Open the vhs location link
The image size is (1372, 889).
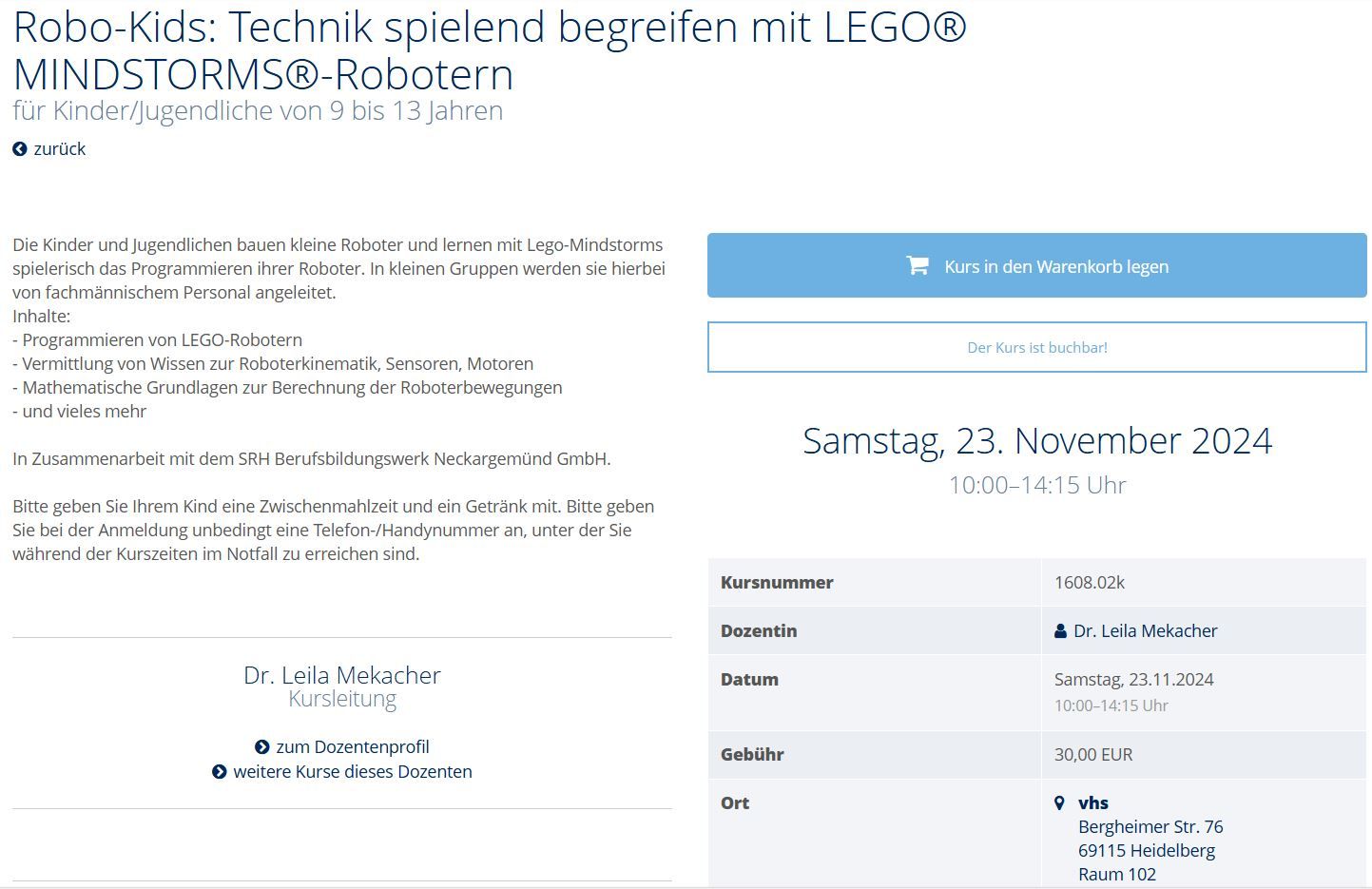click(x=1093, y=802)
